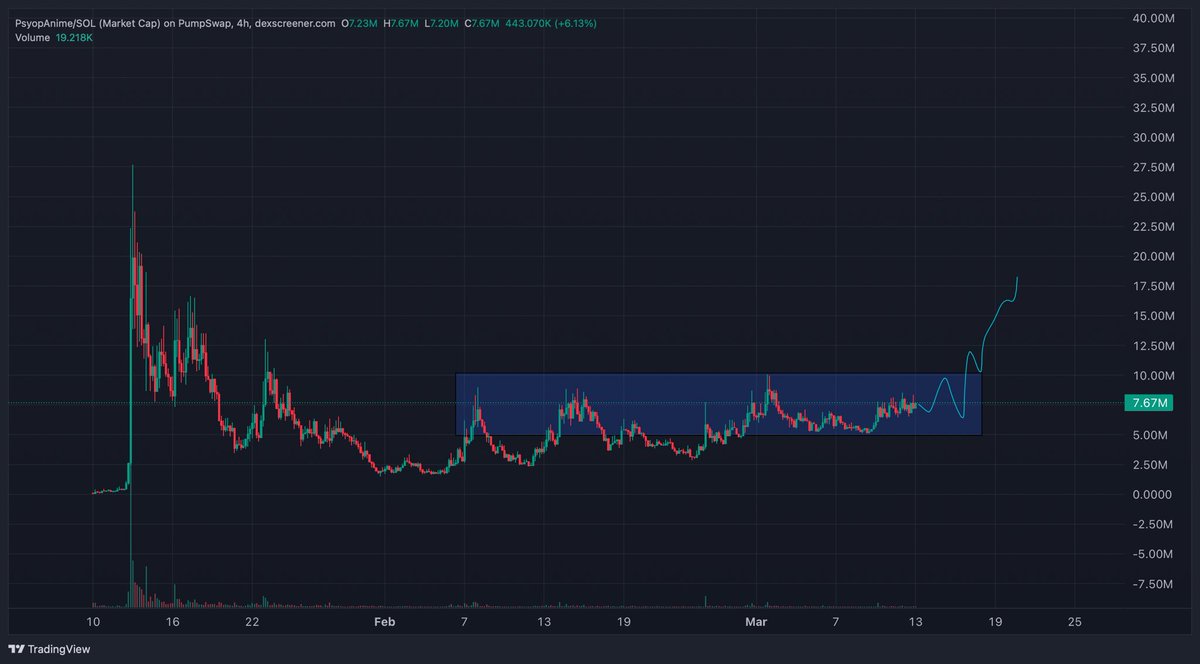
Task: Click the 35.00M price axis label
Action: coord(1153,78)
